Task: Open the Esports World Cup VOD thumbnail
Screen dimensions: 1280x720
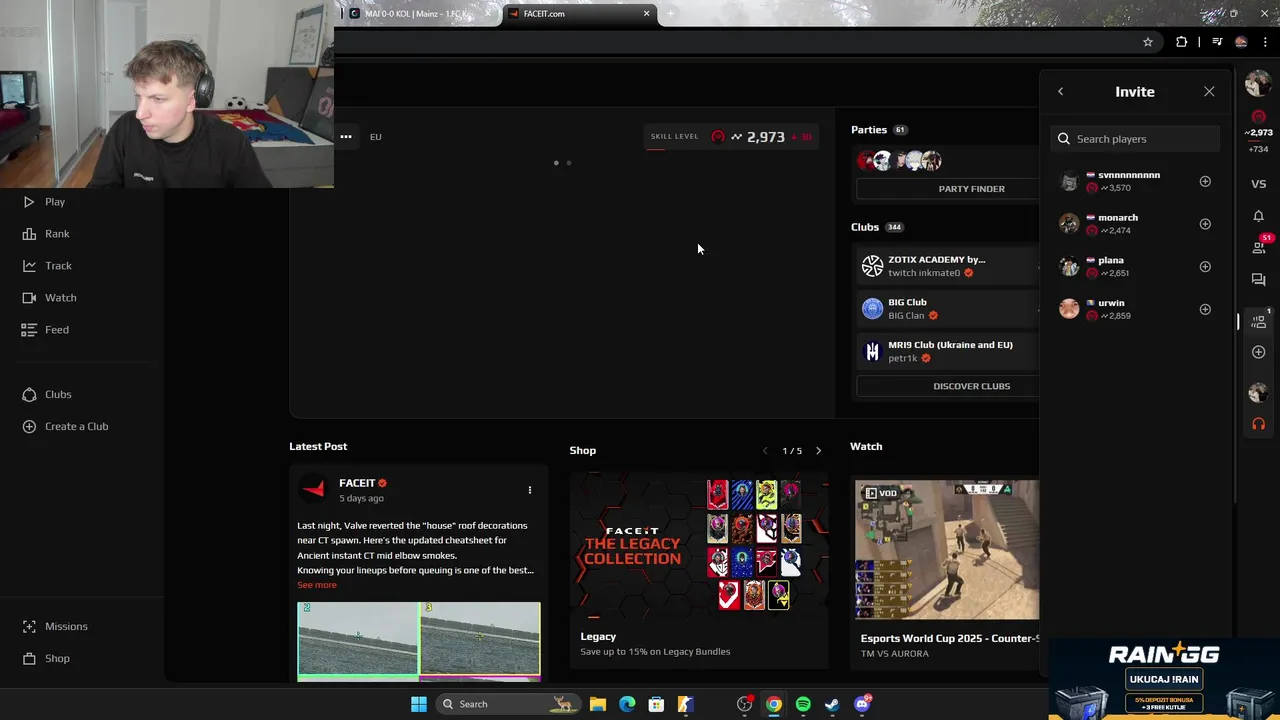Action: coord(947,550)
